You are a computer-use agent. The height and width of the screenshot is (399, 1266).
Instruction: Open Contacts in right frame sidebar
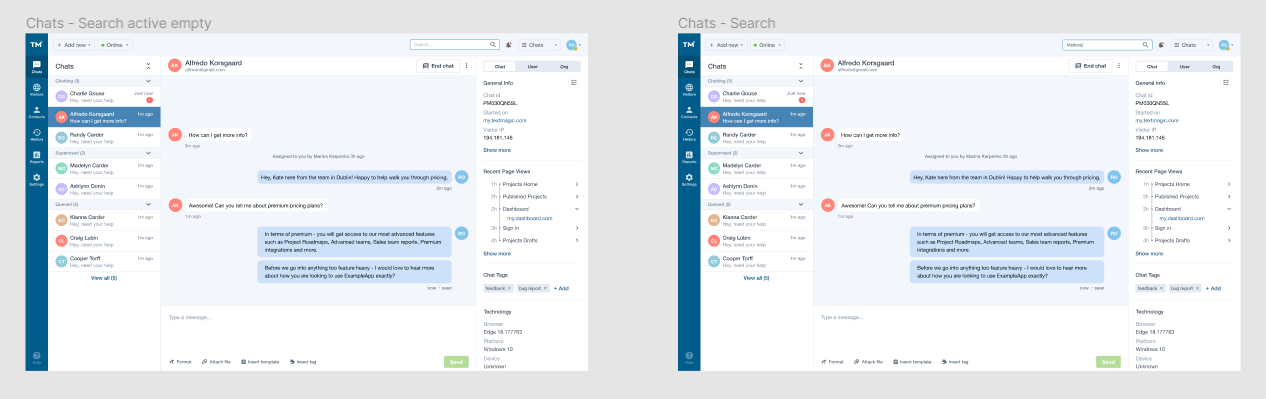[x=688, y=112]
